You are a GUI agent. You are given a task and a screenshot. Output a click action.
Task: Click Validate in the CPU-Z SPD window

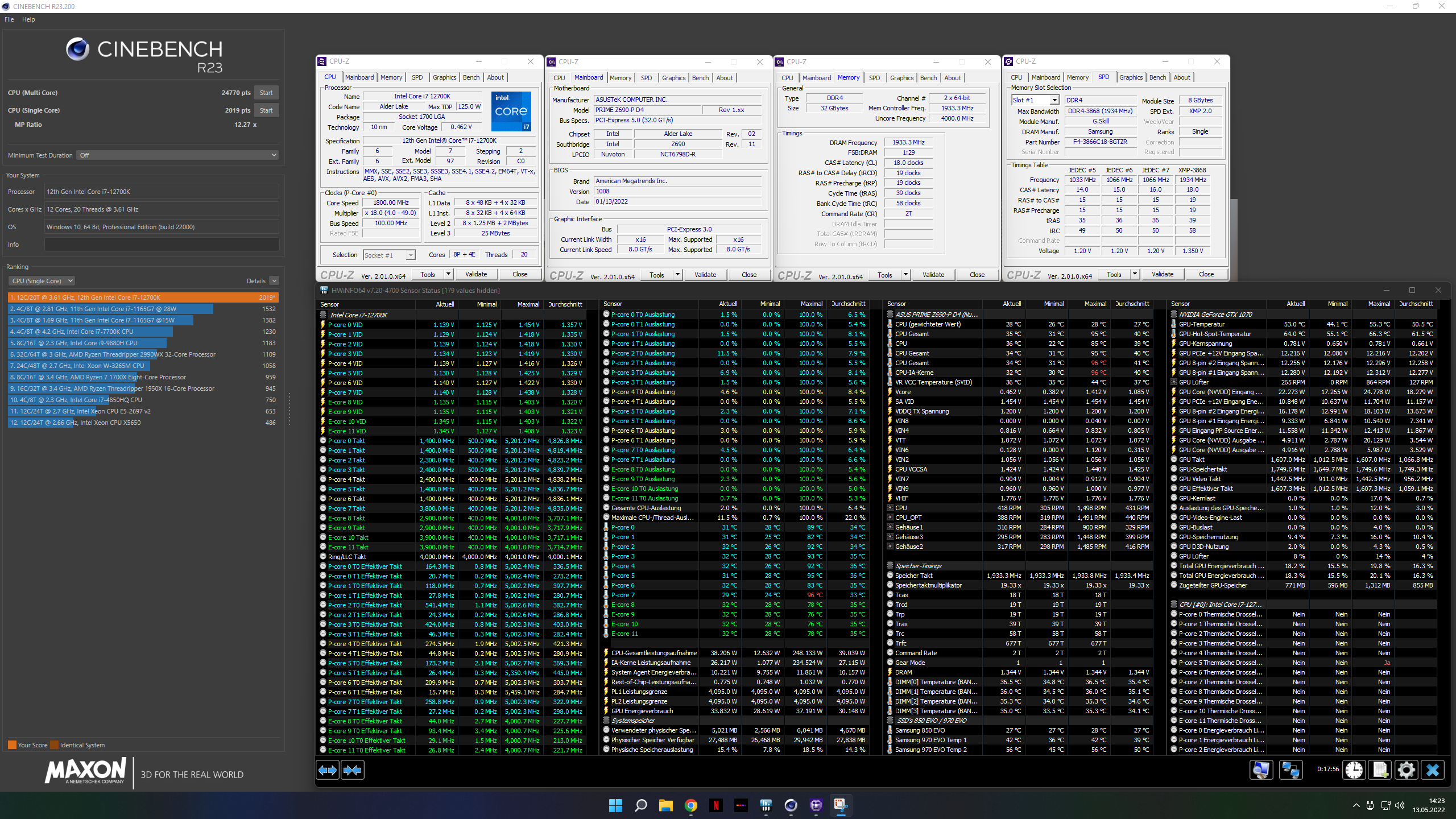pos(1162,274)
